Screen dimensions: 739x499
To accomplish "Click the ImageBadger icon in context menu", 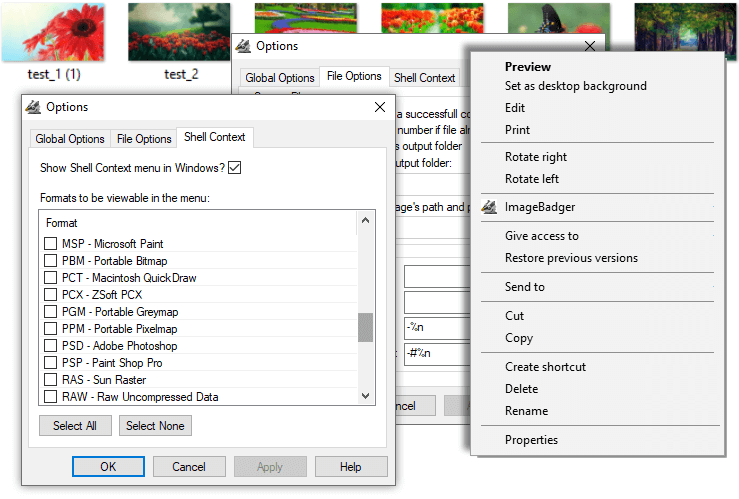I will pos(489,208).
